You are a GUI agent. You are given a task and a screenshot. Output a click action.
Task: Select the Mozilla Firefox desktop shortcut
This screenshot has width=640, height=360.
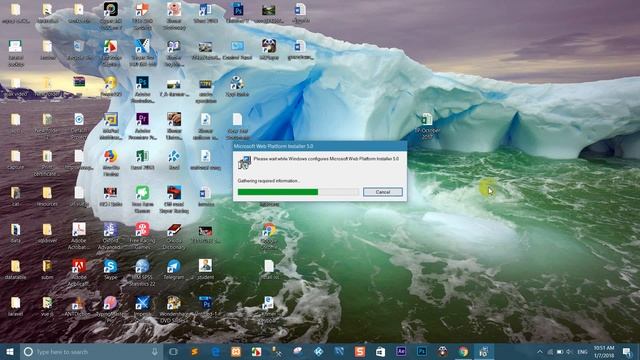click(111, 162)
